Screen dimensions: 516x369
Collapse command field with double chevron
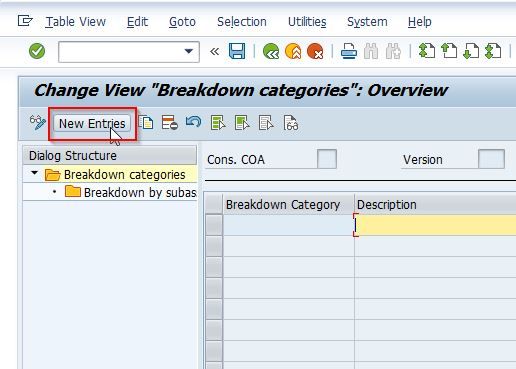pyautogui.click(x=215, y=52)
